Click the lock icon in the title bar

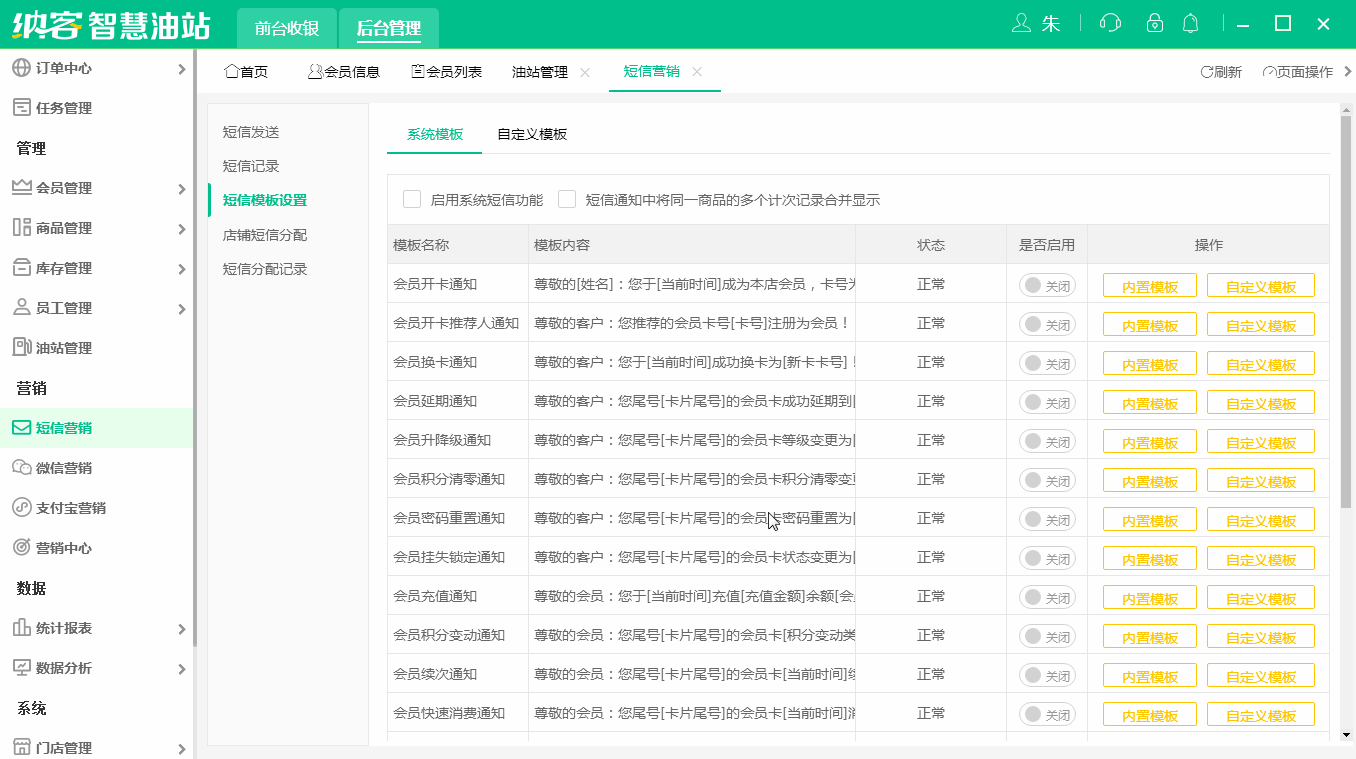[x=1154, y=23]
